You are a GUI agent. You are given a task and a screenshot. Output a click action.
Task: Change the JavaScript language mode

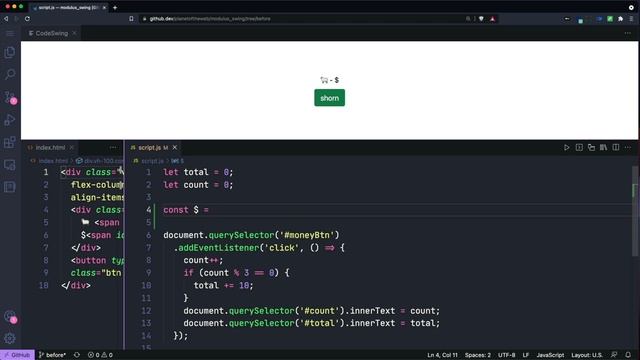550,355
